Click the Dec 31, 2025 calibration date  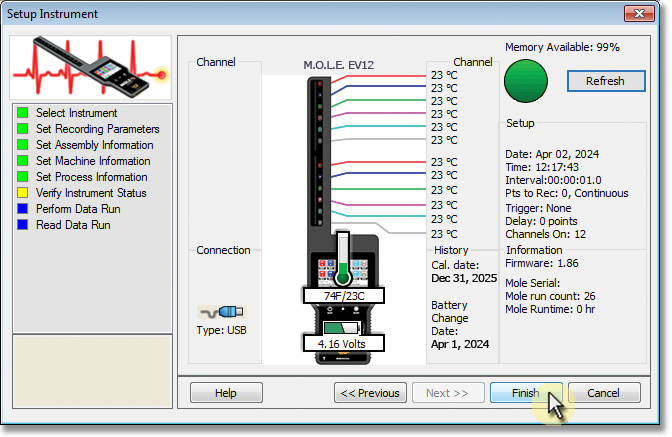click(464, 278)
